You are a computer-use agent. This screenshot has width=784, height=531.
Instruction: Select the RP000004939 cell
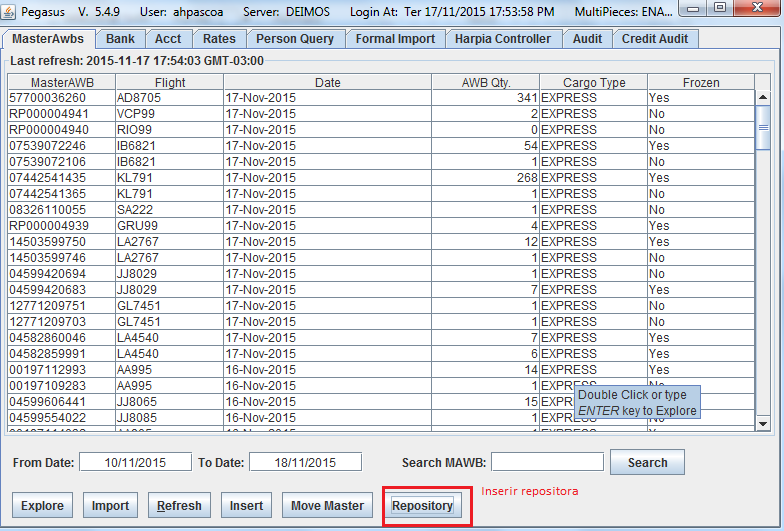click(62, 226)
